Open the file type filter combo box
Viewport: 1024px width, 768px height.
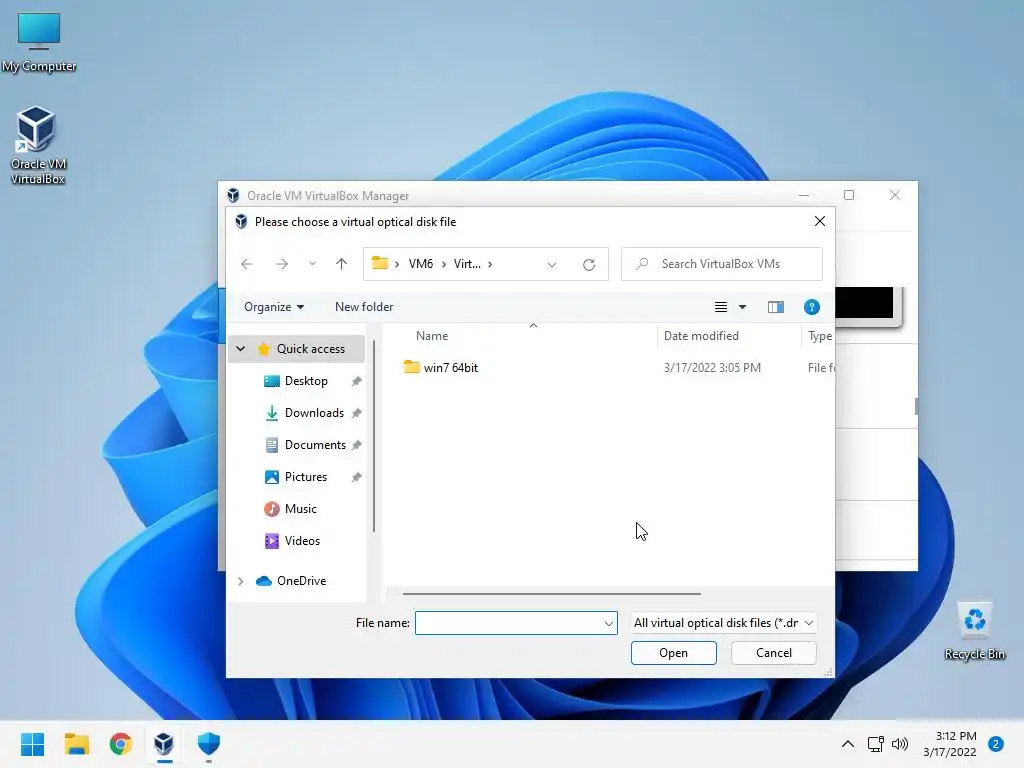coord(724,623)
